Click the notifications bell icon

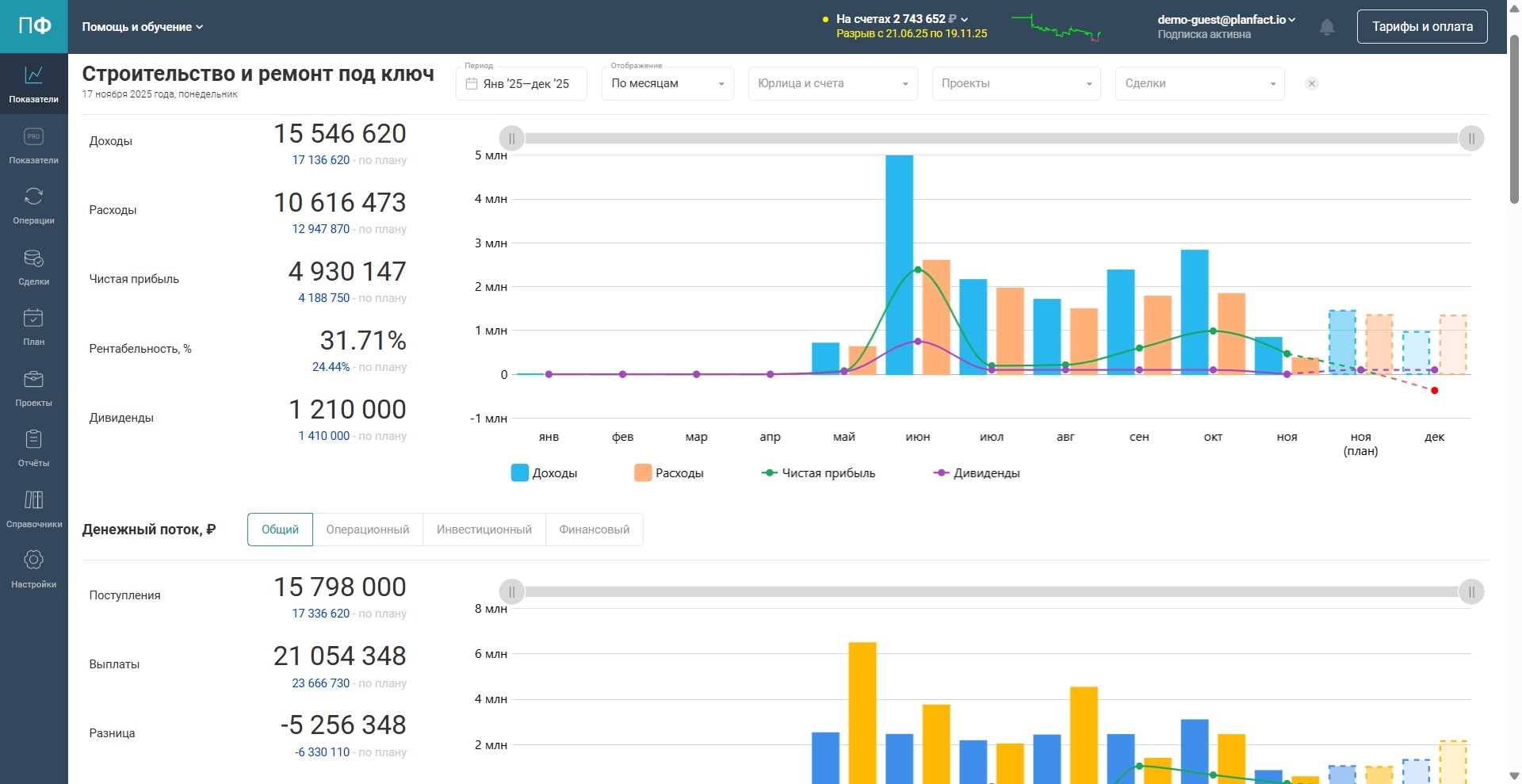[1327, 27]
